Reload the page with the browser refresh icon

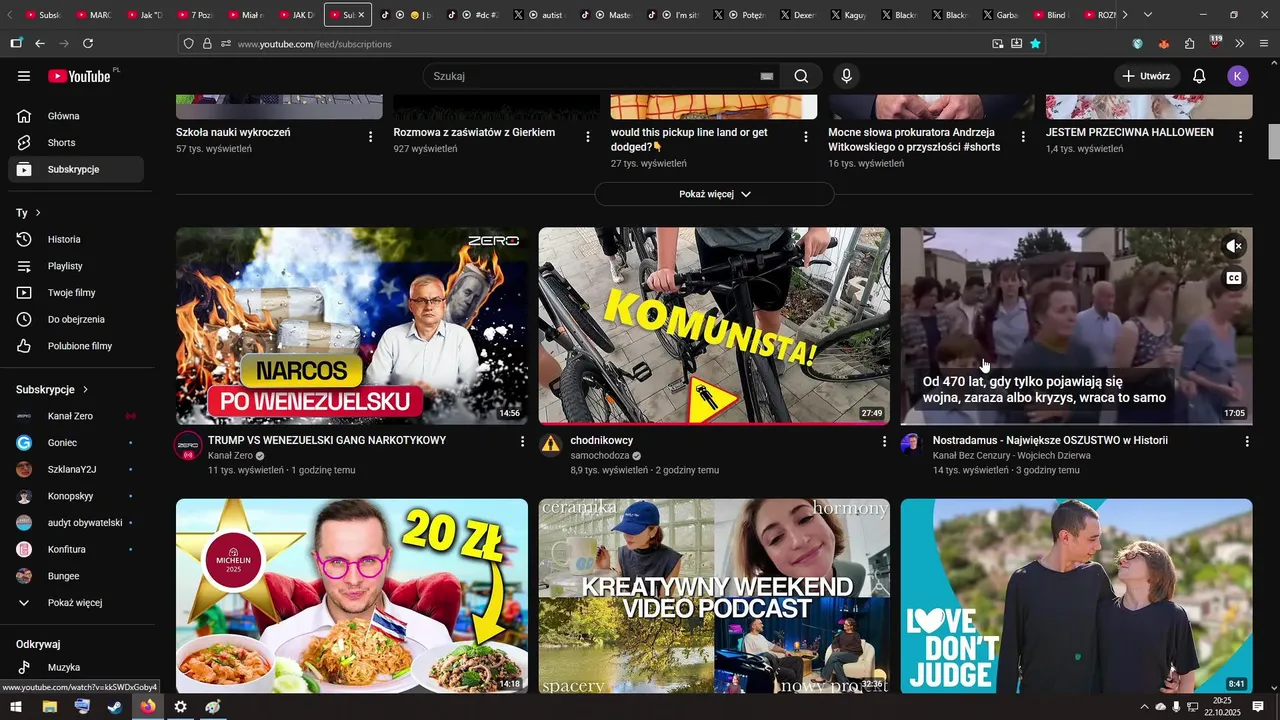click(x=88, y=43)
